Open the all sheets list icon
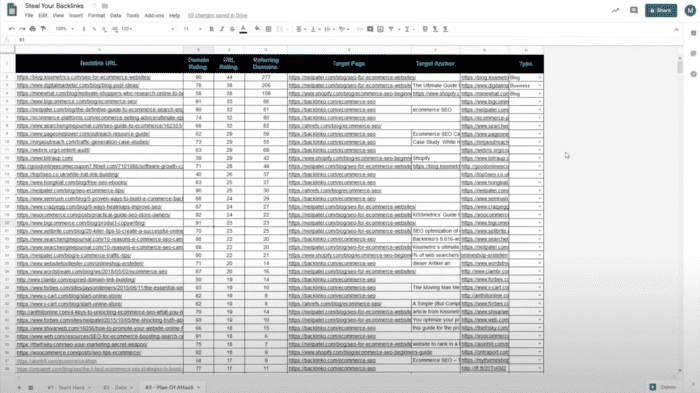This screenshot has width=700, height=393. click(31, 387)
